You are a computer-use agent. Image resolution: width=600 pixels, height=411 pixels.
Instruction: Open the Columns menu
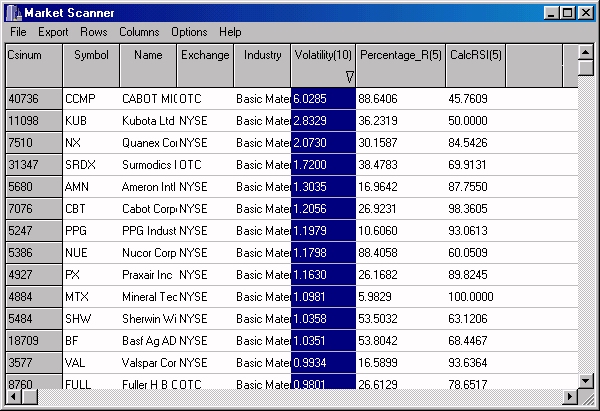tap(139, 32)
